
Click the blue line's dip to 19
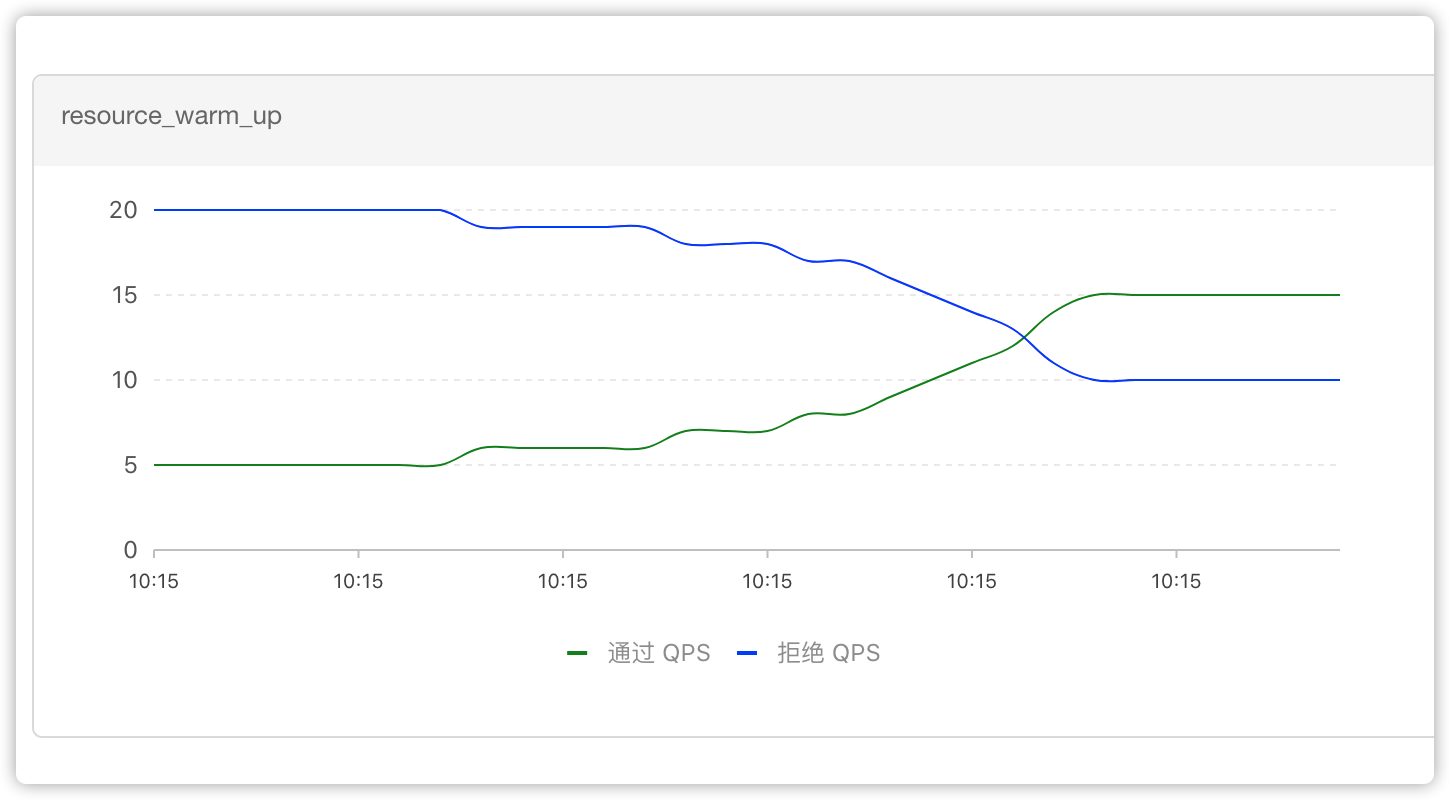(560, 227)
